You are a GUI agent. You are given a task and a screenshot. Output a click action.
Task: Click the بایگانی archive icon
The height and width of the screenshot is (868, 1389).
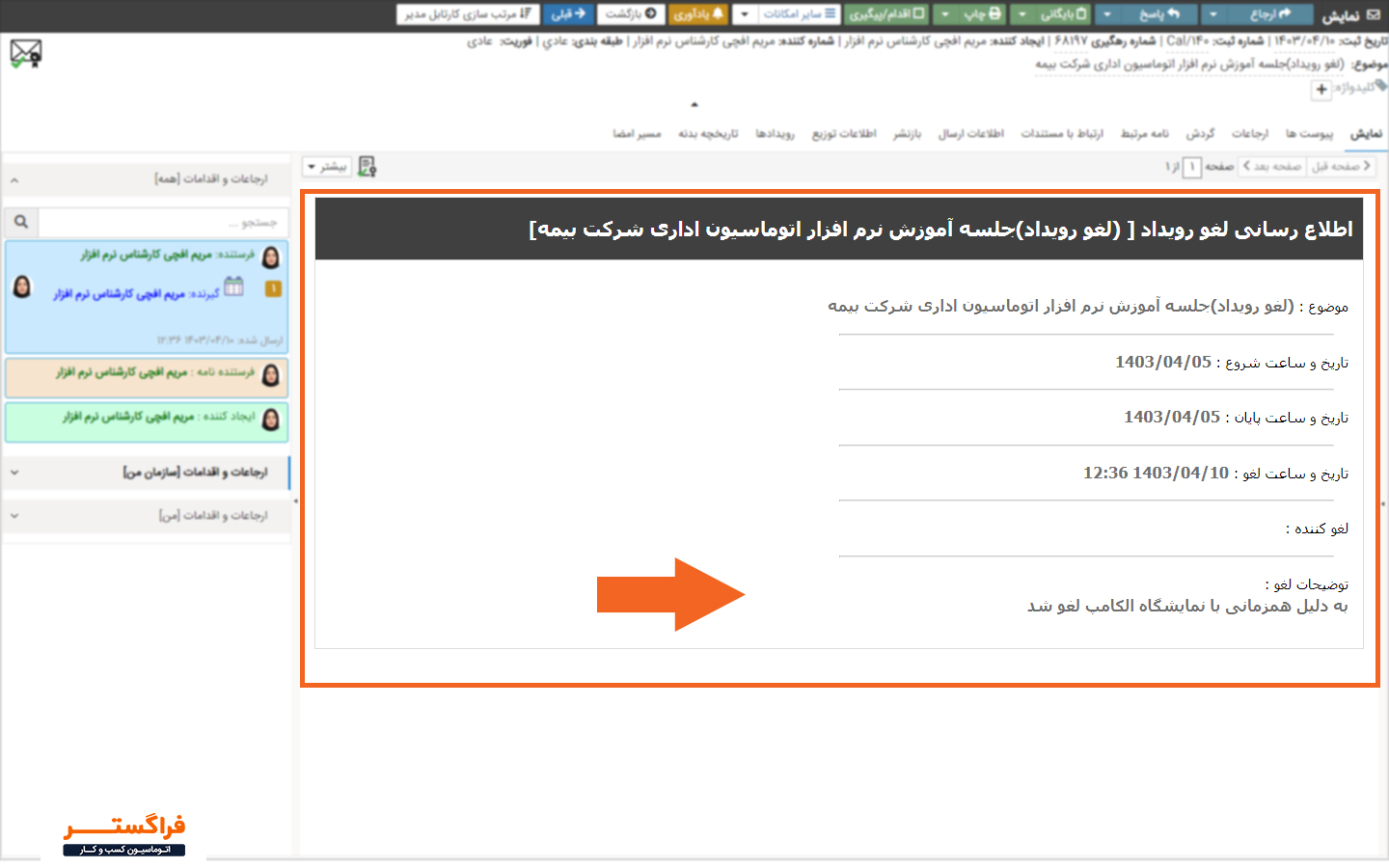coord(1082,14)
